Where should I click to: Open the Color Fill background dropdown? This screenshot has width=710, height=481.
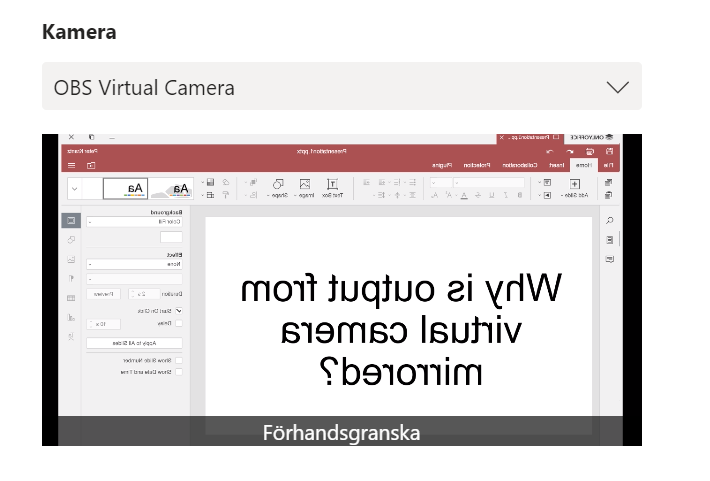(134, 221)
